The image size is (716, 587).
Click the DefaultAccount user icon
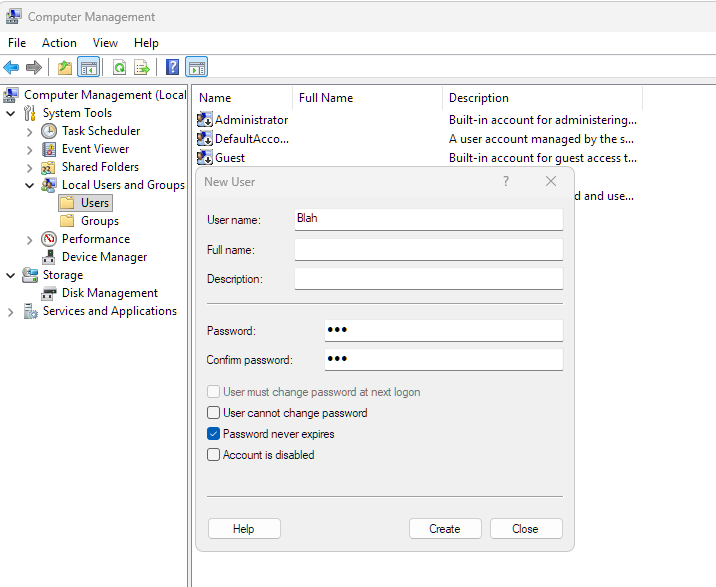pos(205,138)
